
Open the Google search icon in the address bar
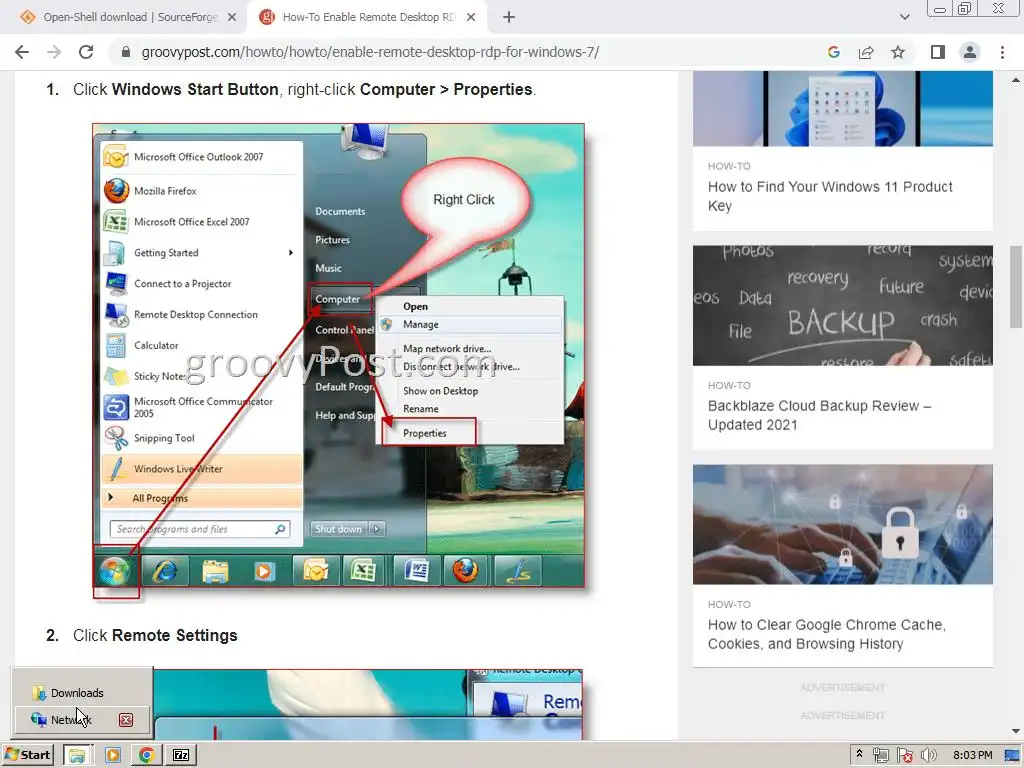(834, 52)
